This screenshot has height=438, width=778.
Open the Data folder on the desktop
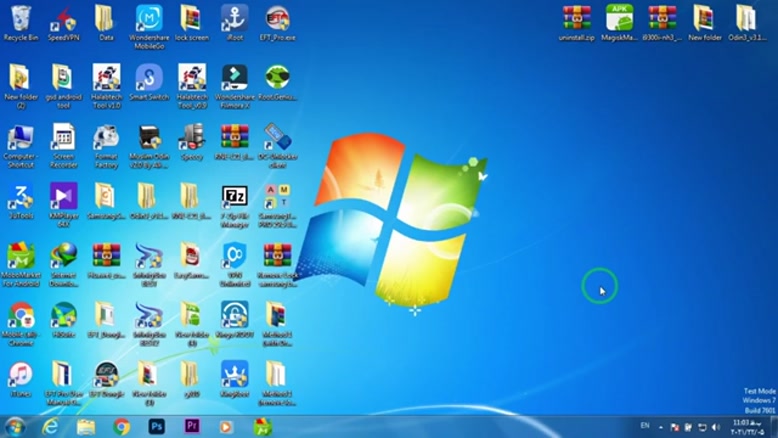click(x=106, y=23)
